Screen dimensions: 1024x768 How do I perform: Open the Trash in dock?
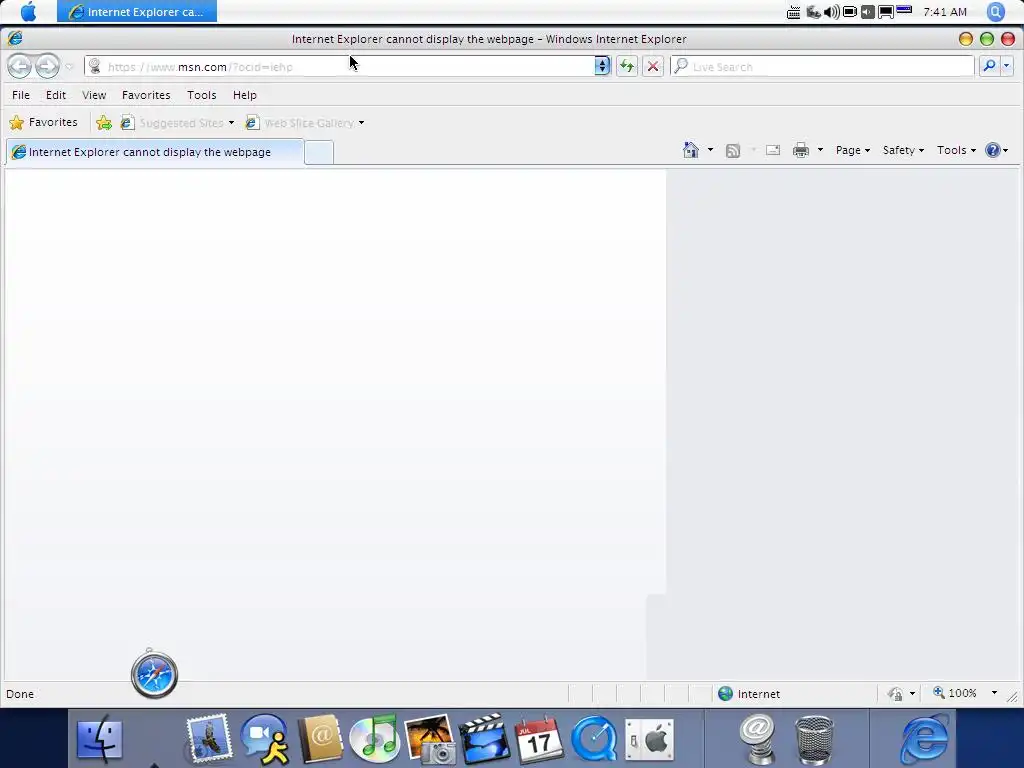pyautogui.click(x=814, y=740)
